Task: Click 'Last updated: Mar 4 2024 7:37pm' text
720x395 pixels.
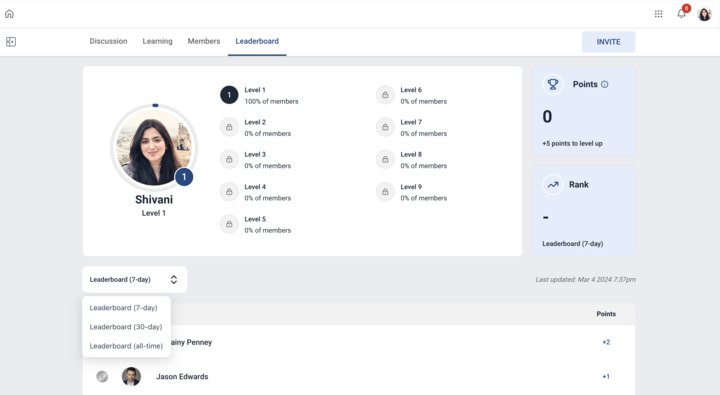Action: pyautogui.click(x=585, y=279)
